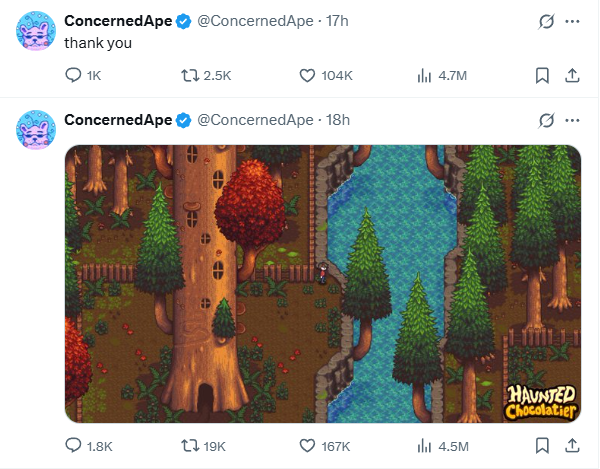Share the "thank you" tweet
600x469 pixels.
pos(572,75)
